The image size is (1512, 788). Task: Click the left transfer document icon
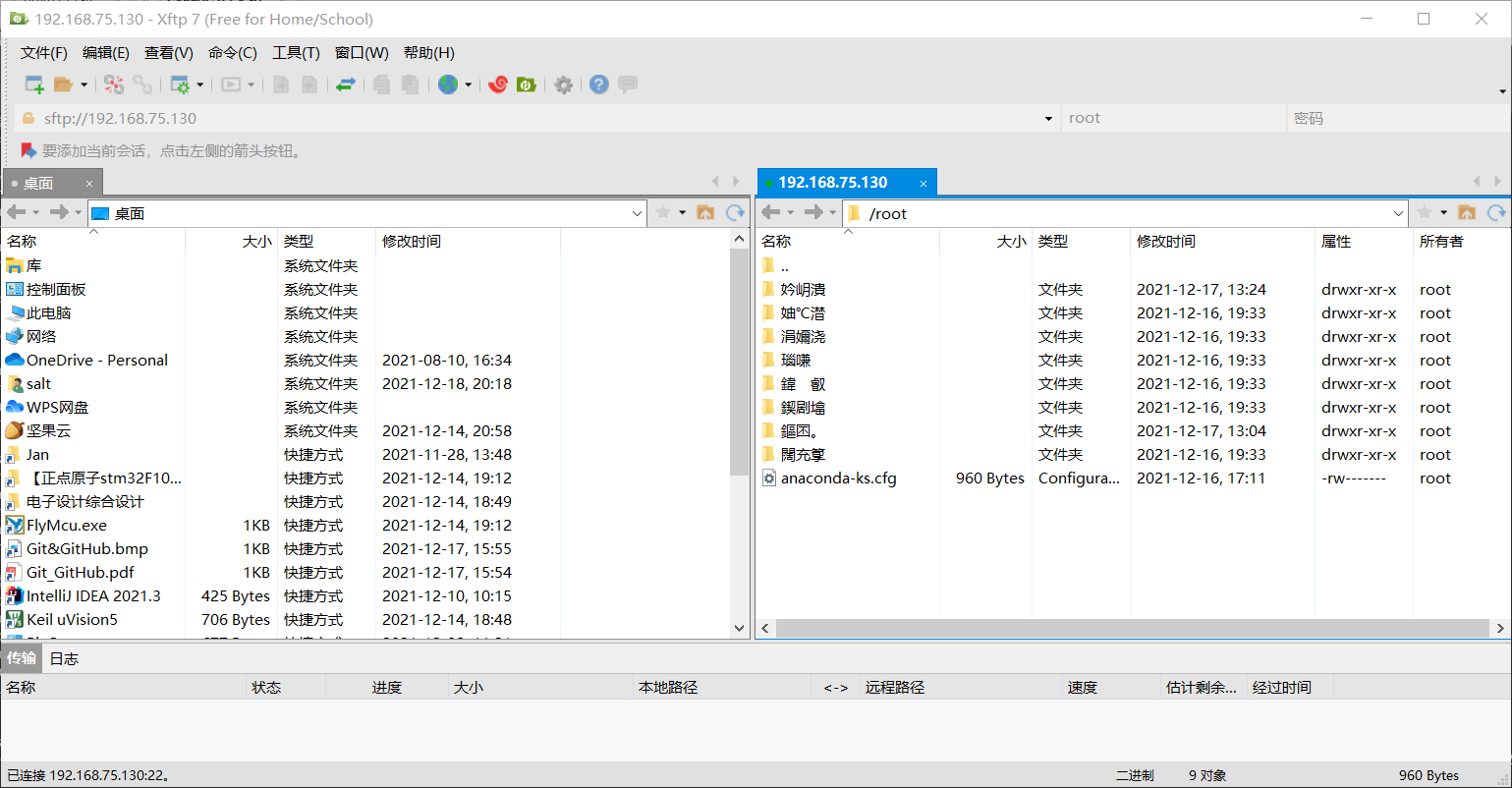(x=281, y=84)
